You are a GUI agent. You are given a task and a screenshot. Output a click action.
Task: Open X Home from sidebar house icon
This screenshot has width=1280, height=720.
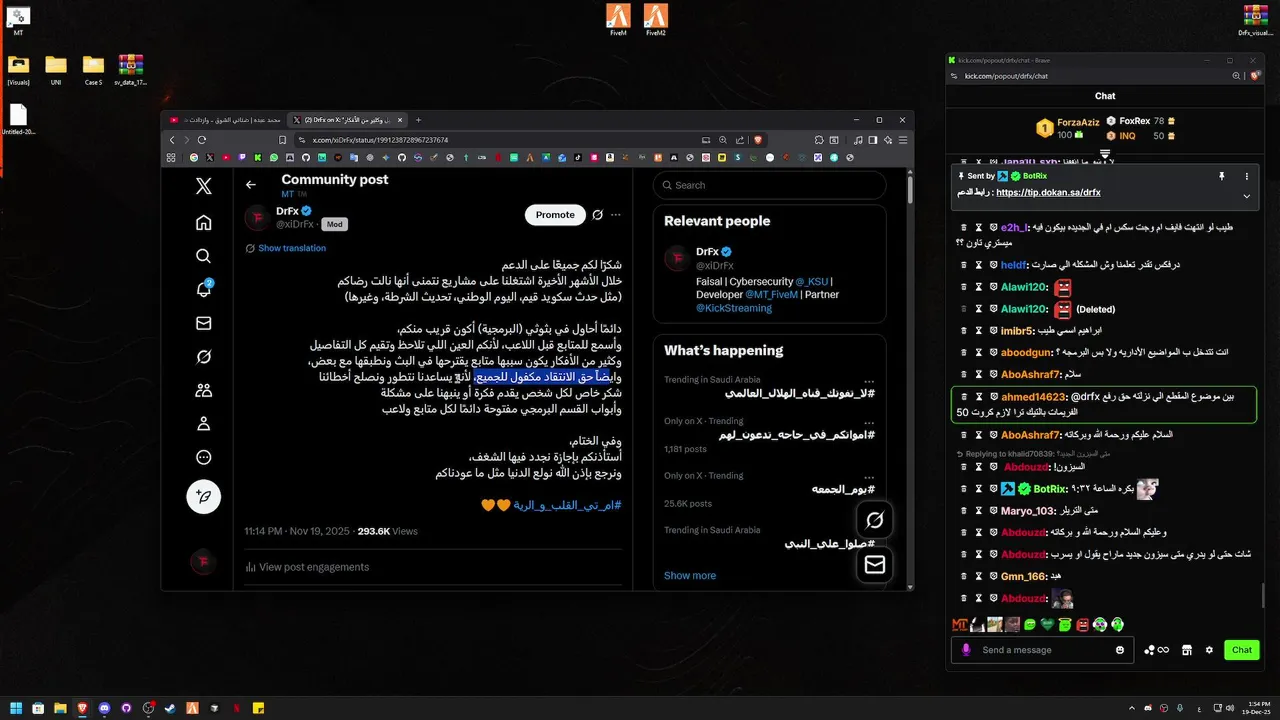click(x=204, y=222)
